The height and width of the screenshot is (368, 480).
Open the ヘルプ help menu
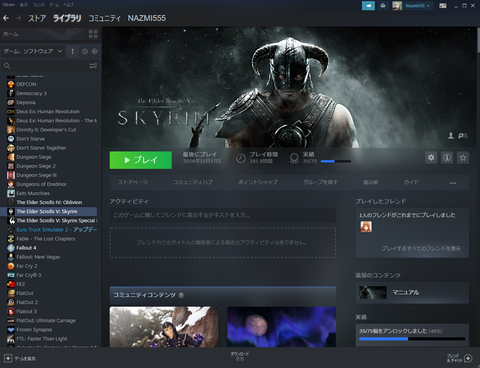[68, 5]
